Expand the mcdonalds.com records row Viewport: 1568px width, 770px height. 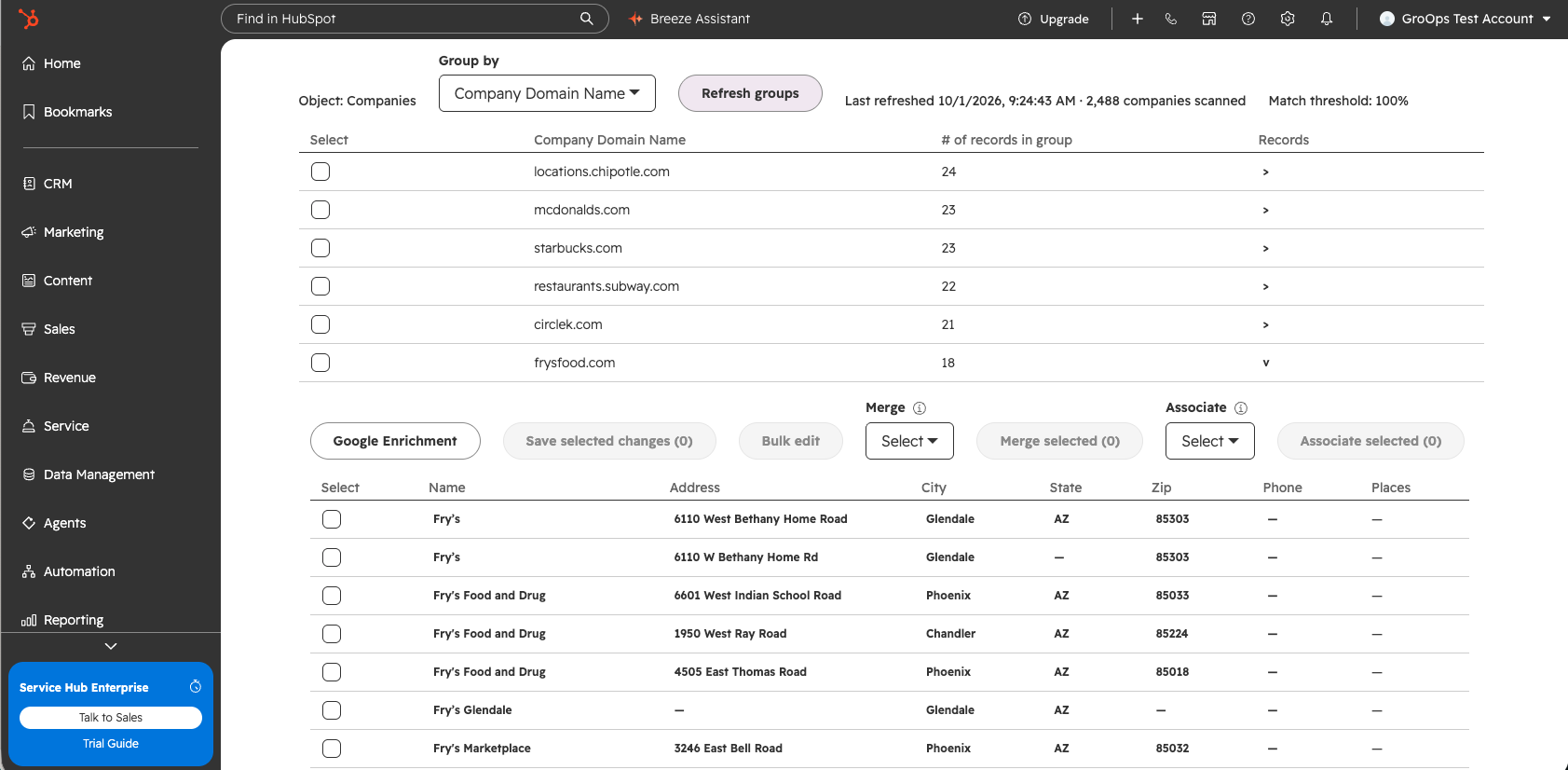tap(1265, 211)
